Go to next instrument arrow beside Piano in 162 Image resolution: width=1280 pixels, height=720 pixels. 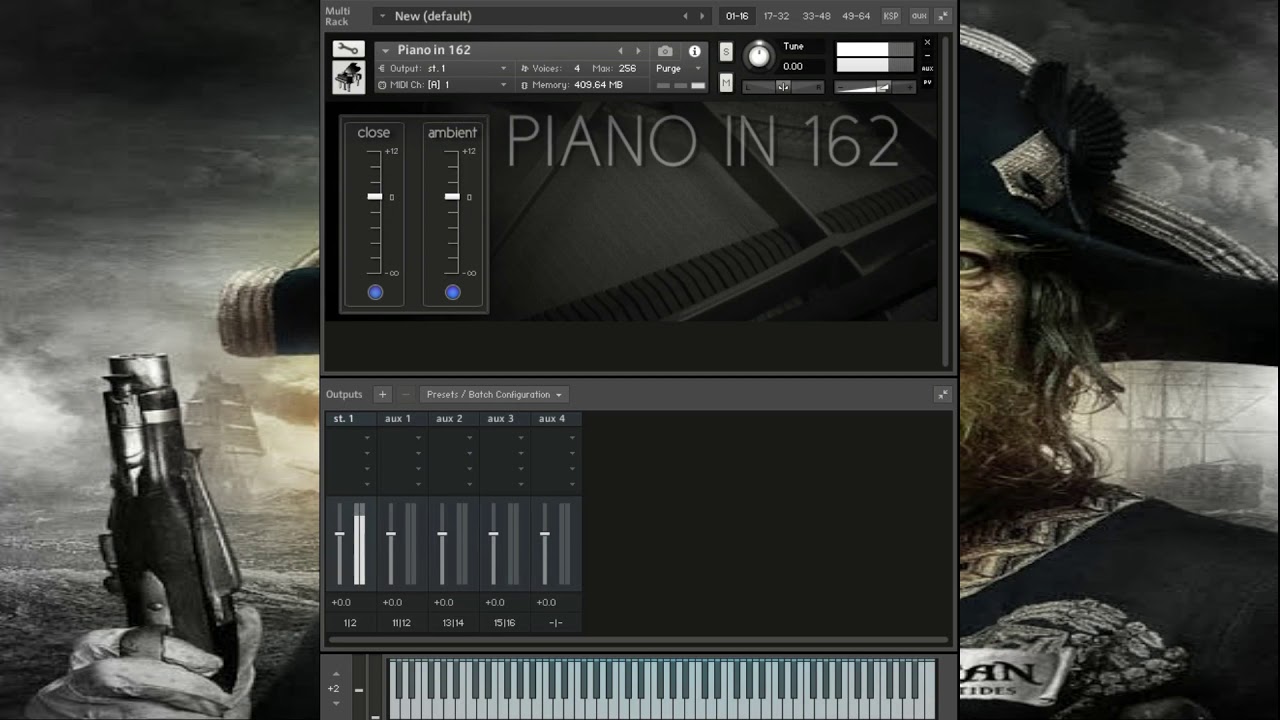pos(638,50)
